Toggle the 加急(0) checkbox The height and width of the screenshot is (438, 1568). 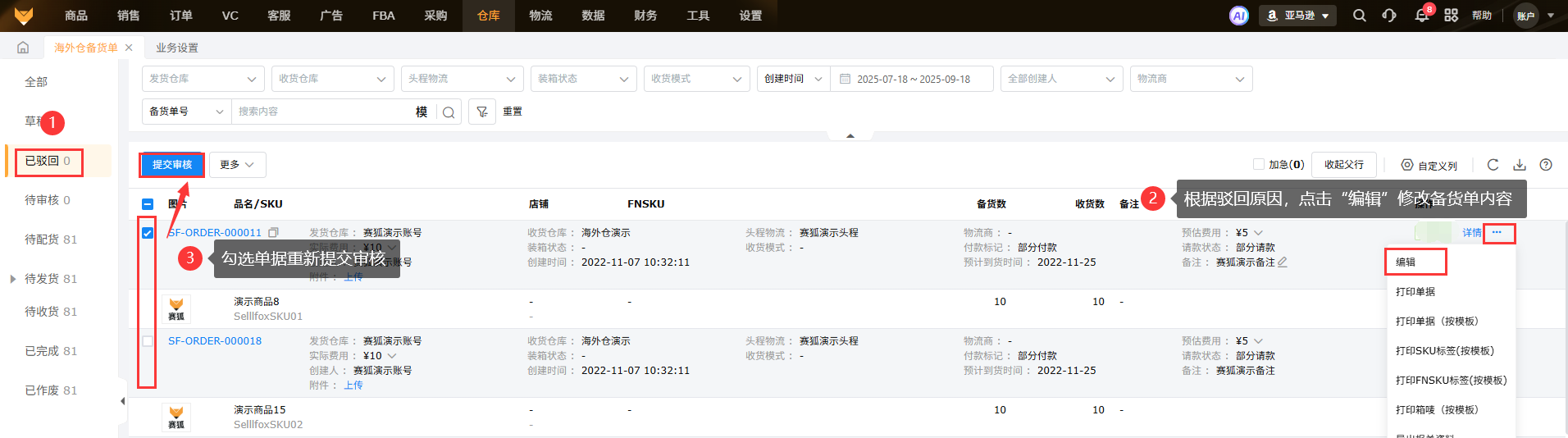coord(1259,164)
